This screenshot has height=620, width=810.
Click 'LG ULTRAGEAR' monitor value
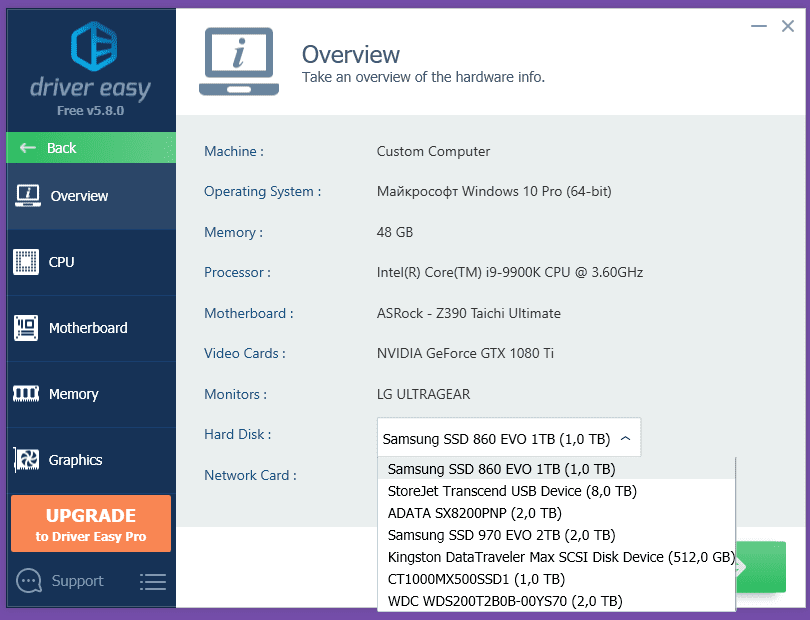coord(424,394)
